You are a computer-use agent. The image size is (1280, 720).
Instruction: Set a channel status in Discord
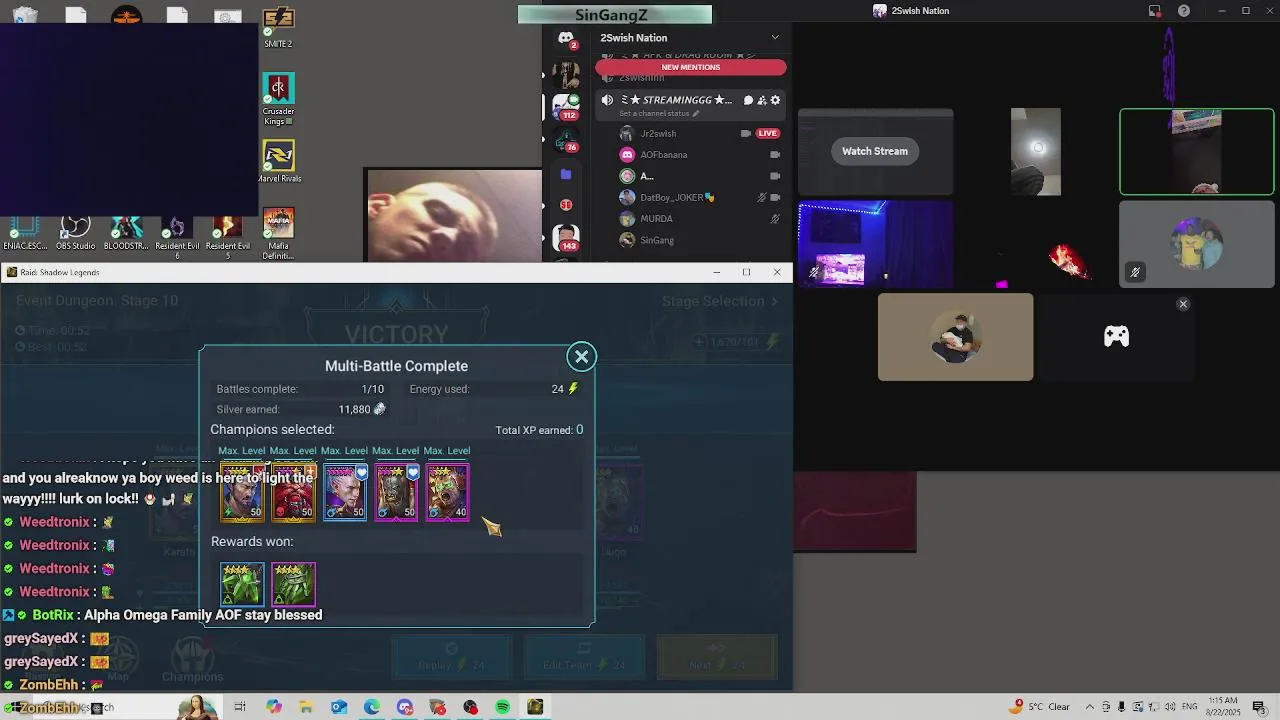coord(659,114)
